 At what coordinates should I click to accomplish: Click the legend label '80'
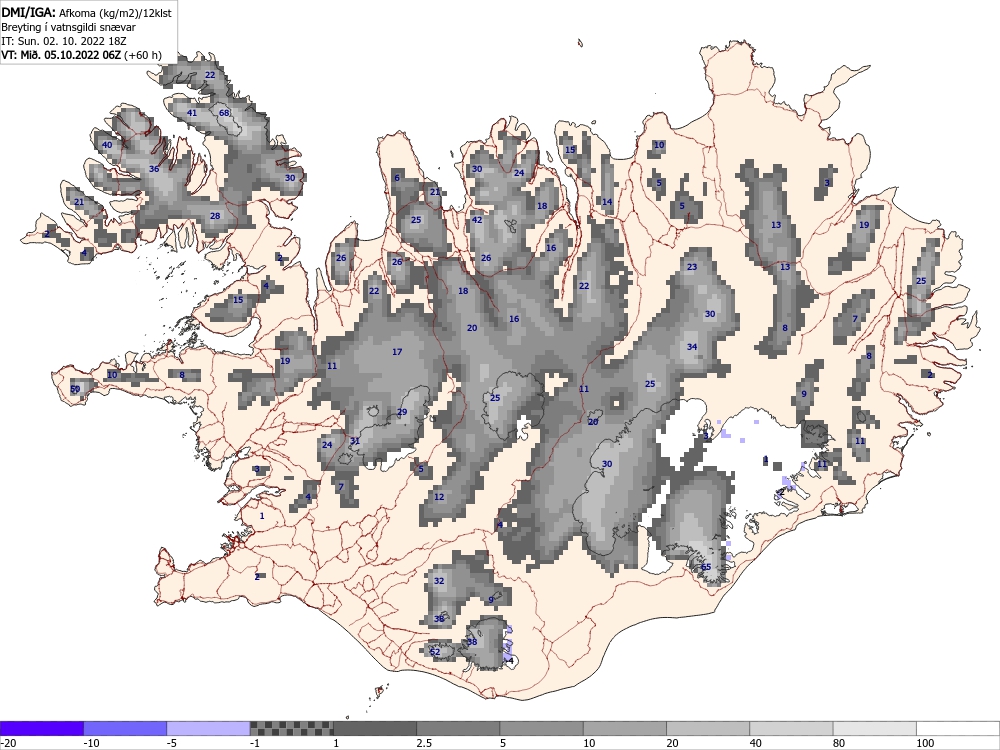(839, 743)
